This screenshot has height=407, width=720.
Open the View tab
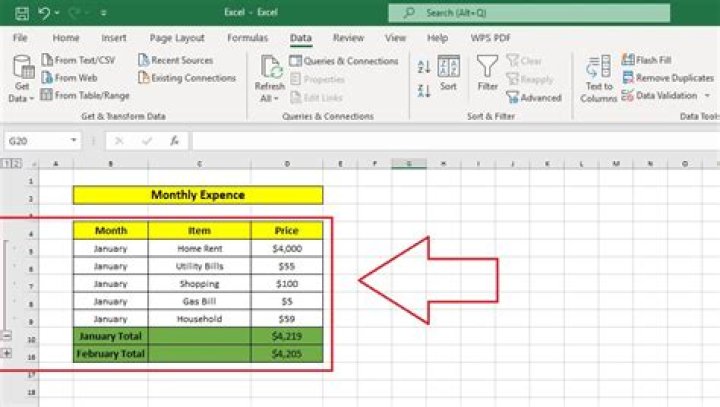tap(395, 38)
